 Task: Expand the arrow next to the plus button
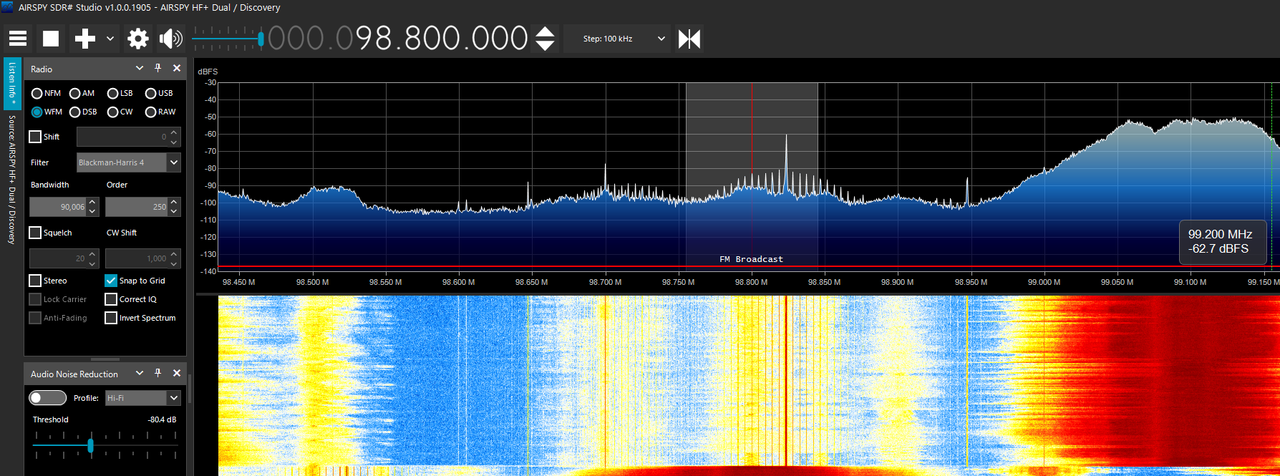110,39
